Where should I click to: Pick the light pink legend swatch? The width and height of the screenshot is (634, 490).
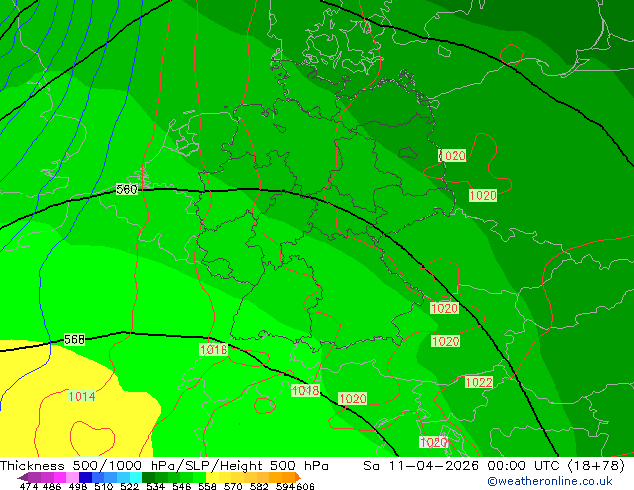pos(72,477)
